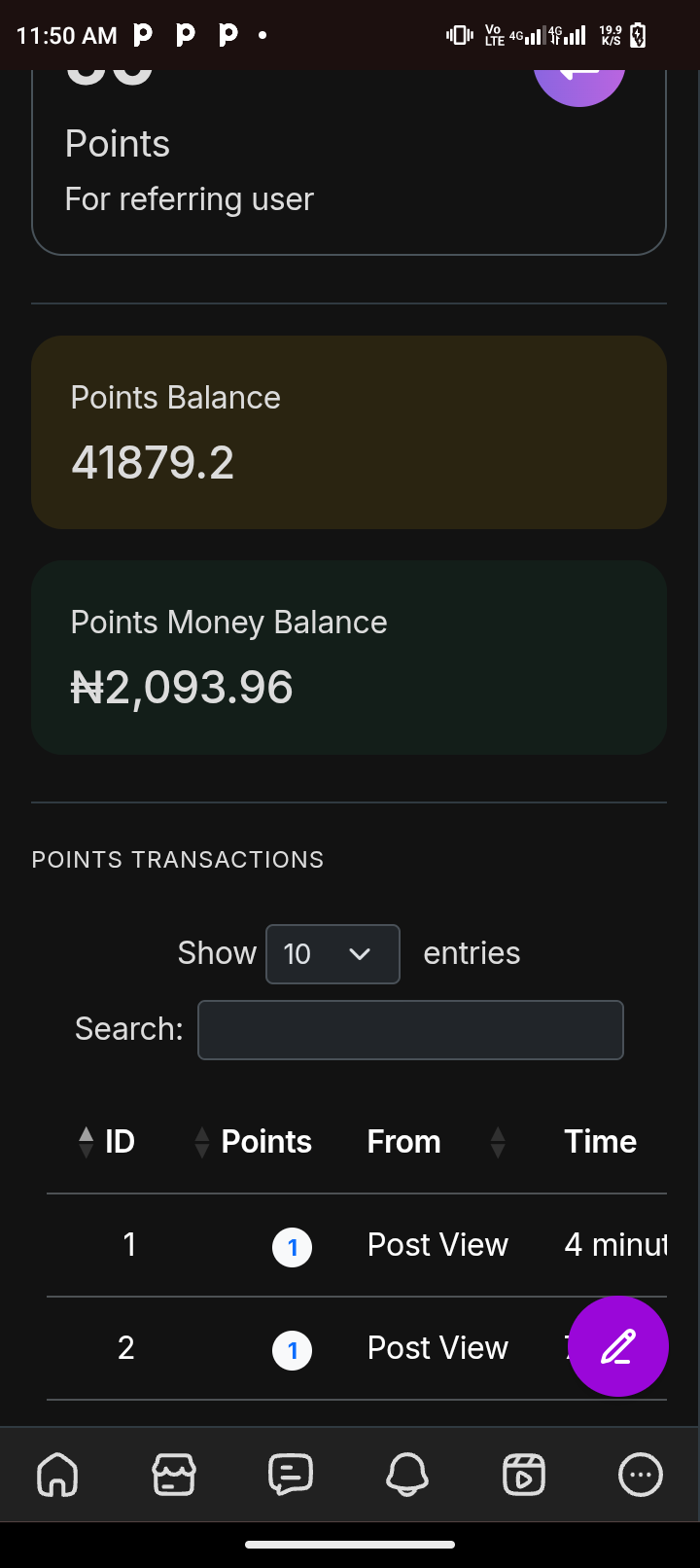The image size is (700, 1568).
Task: Open the marketplace store icon
Action: point(174,1475)
